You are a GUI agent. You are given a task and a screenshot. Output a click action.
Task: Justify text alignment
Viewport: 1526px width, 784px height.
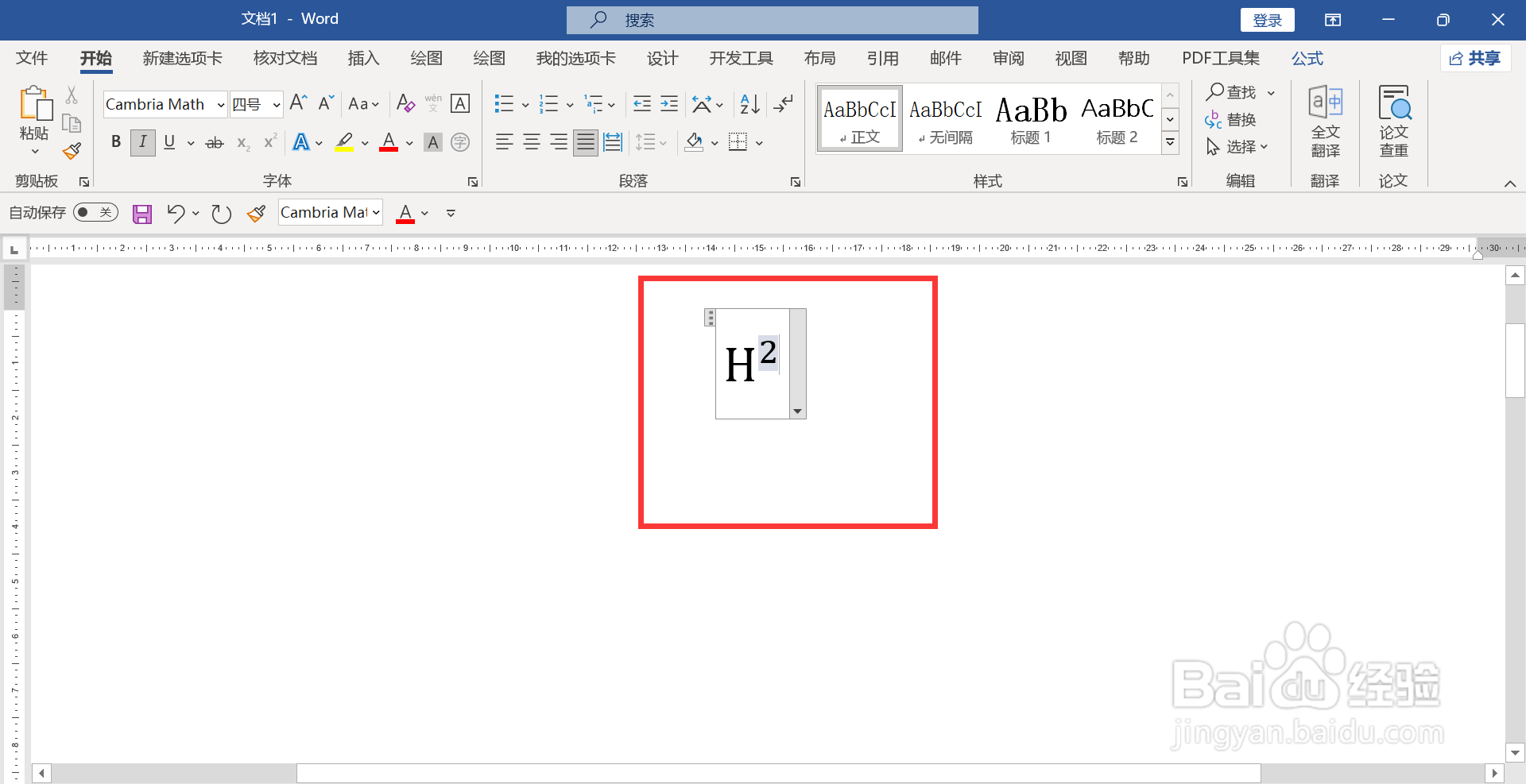coord(586,142)
